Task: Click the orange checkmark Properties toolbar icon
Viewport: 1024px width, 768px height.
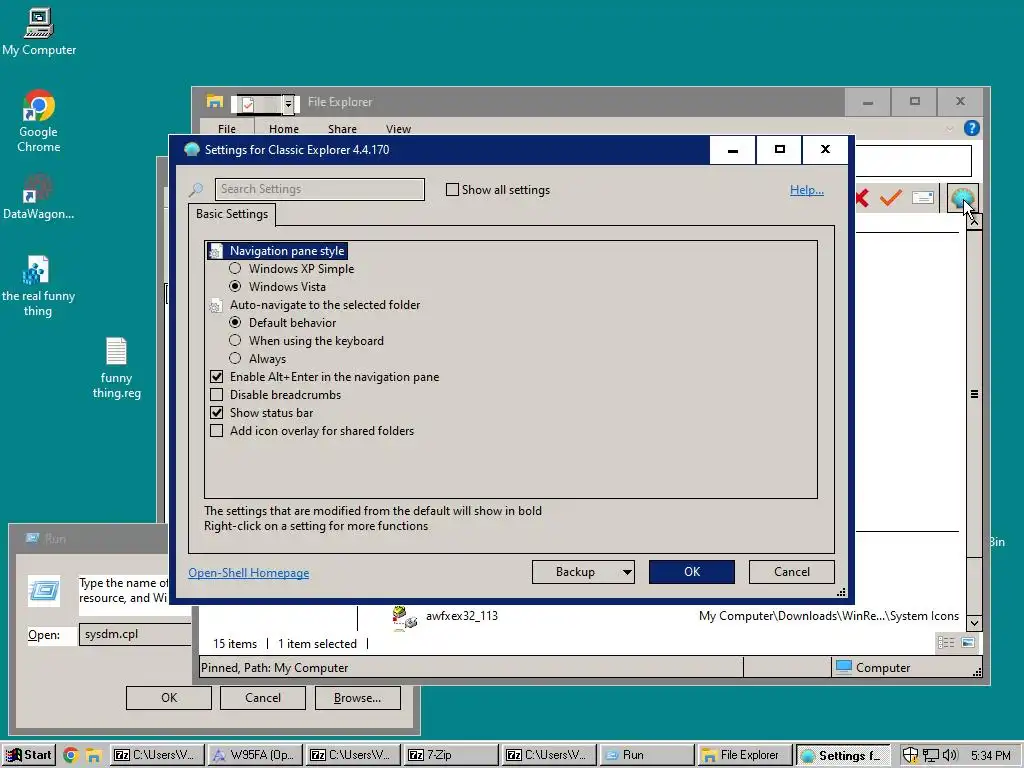Action: (x=891, y=197)
